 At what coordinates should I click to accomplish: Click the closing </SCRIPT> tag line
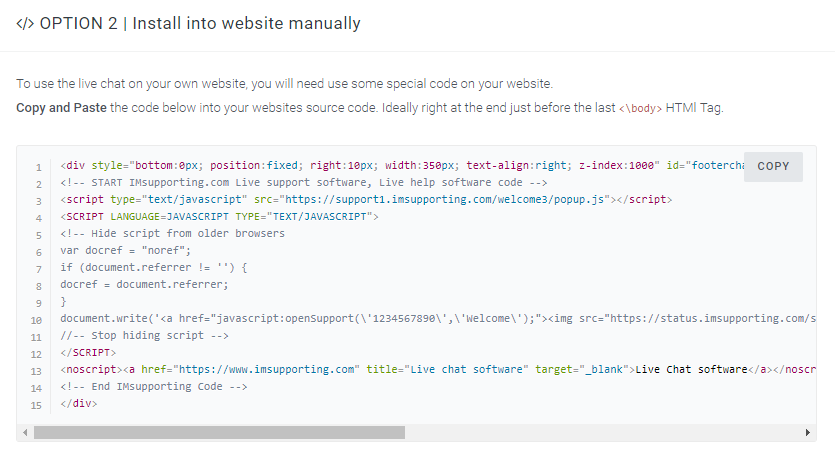point(88,352)
